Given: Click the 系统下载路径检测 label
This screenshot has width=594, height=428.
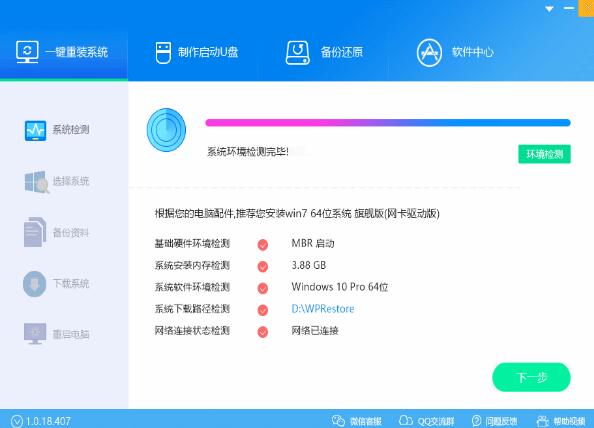Looking at the screenshot, I should click(192, 309).
